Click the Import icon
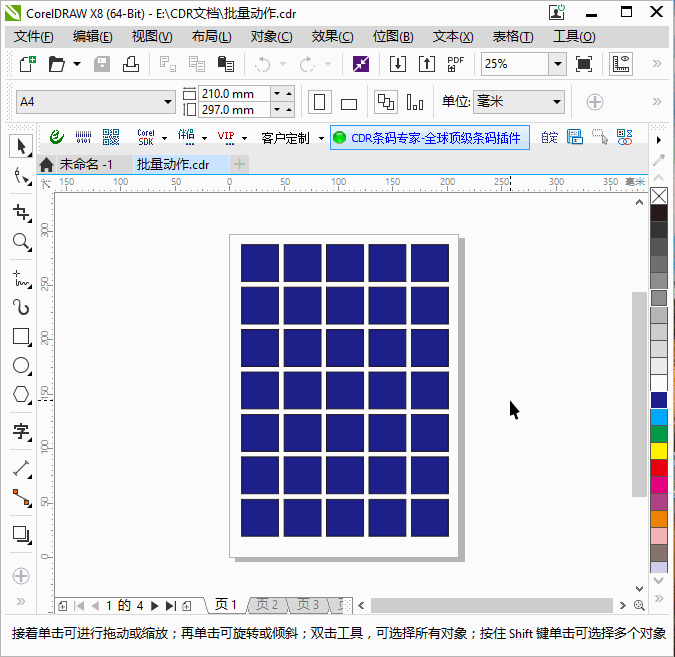Image resolution: width=675 pixels, height=657 pixels. 398,64
